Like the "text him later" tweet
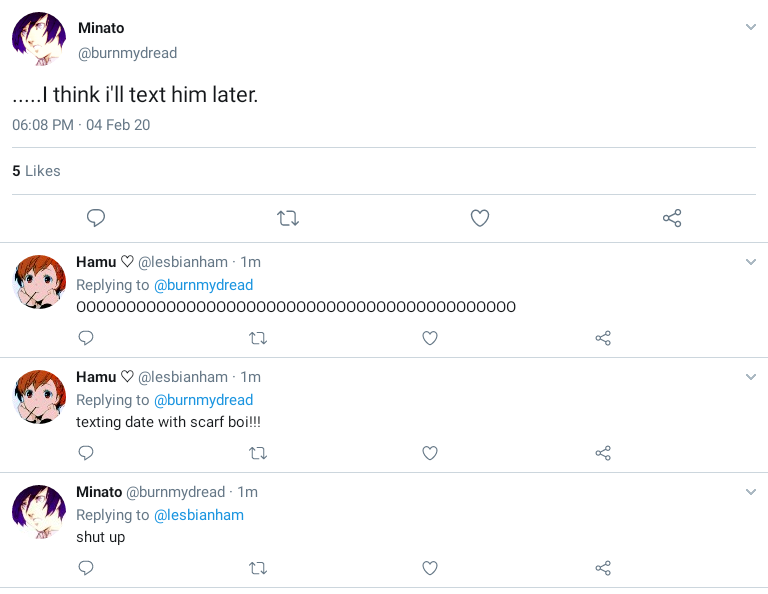The width and height of the screenshot is (768, 594). (x=480, y=218)
